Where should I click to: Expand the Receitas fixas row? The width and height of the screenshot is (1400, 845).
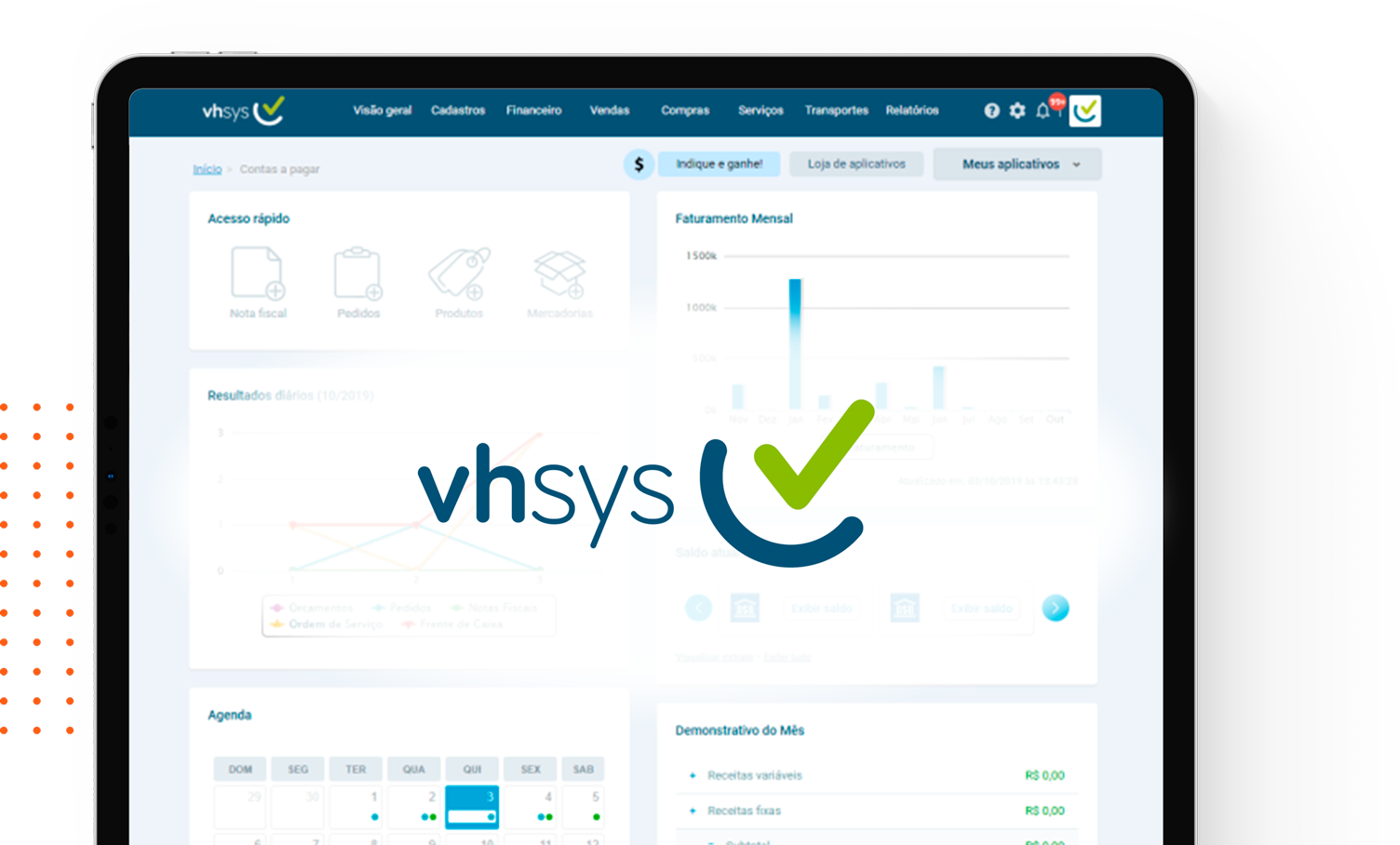[x=693, y=811]
